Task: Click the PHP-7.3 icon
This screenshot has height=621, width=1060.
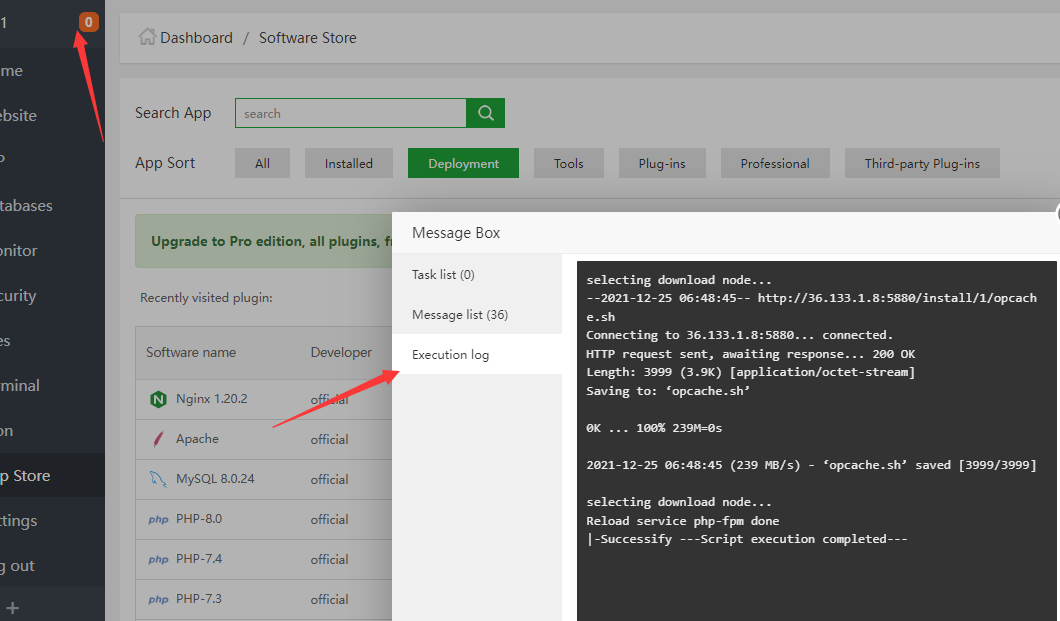Action: point(158,599)
